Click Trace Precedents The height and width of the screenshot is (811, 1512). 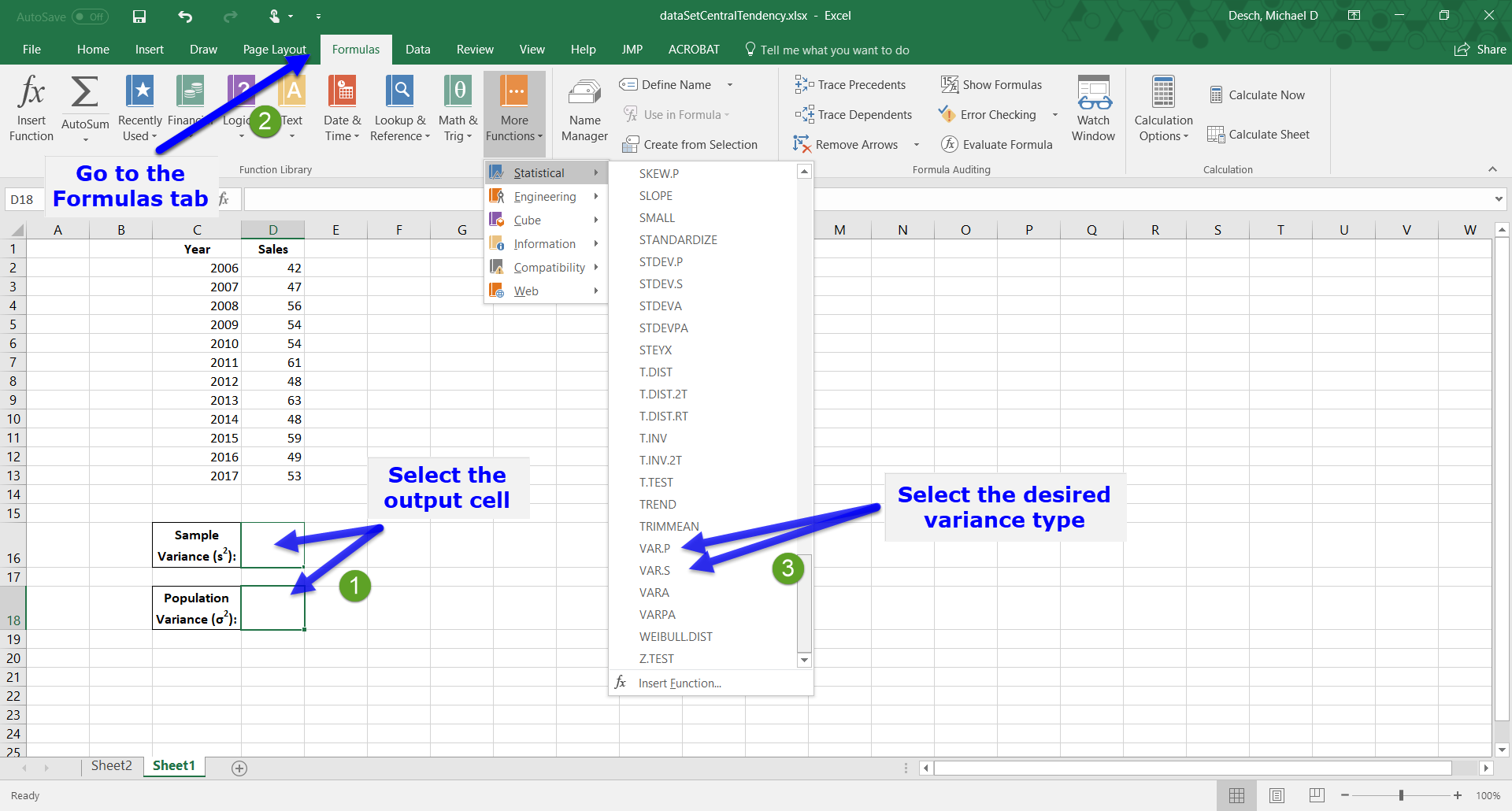[x=850, y=85]
